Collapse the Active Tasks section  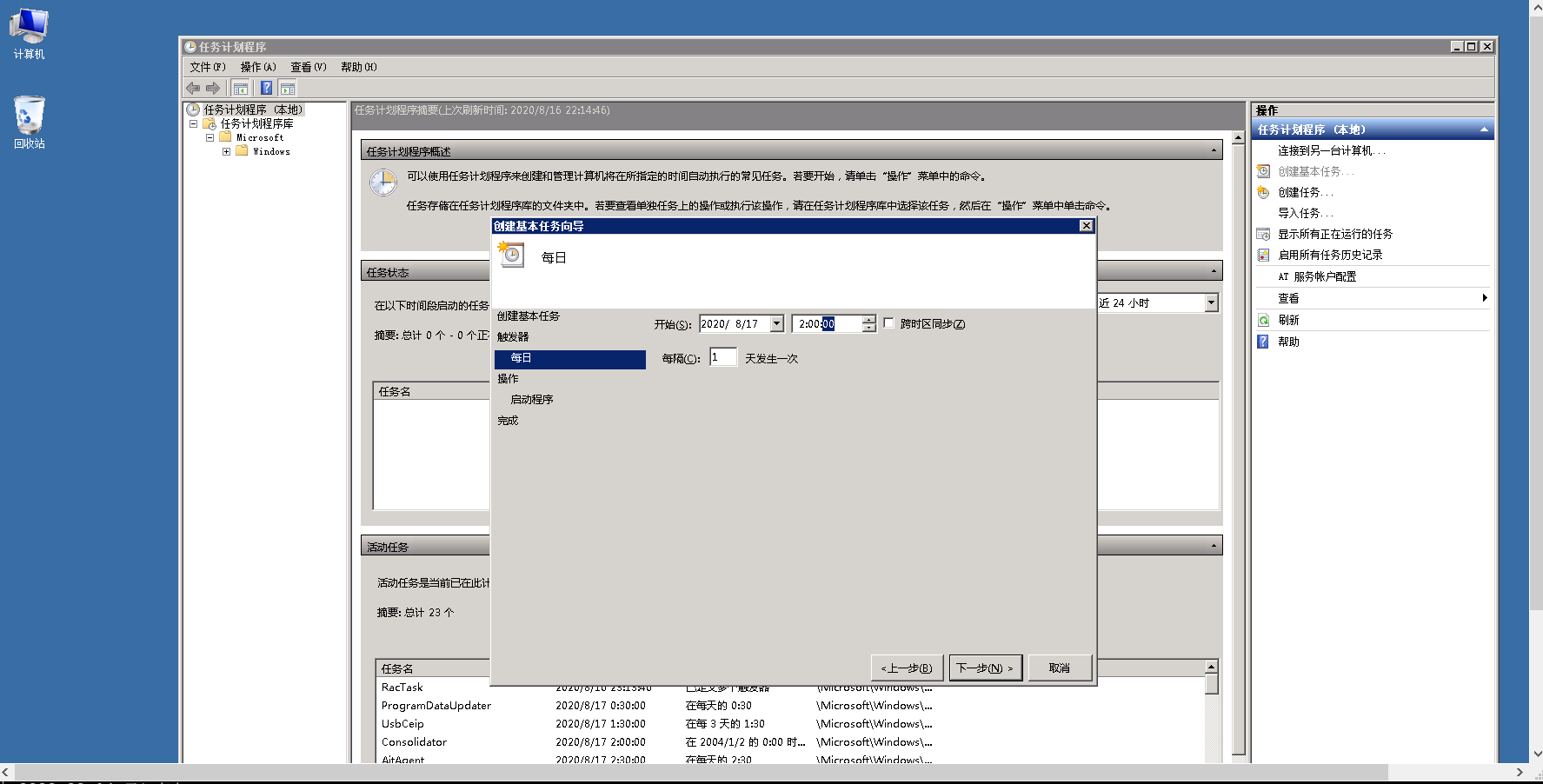click(1214, 546)
